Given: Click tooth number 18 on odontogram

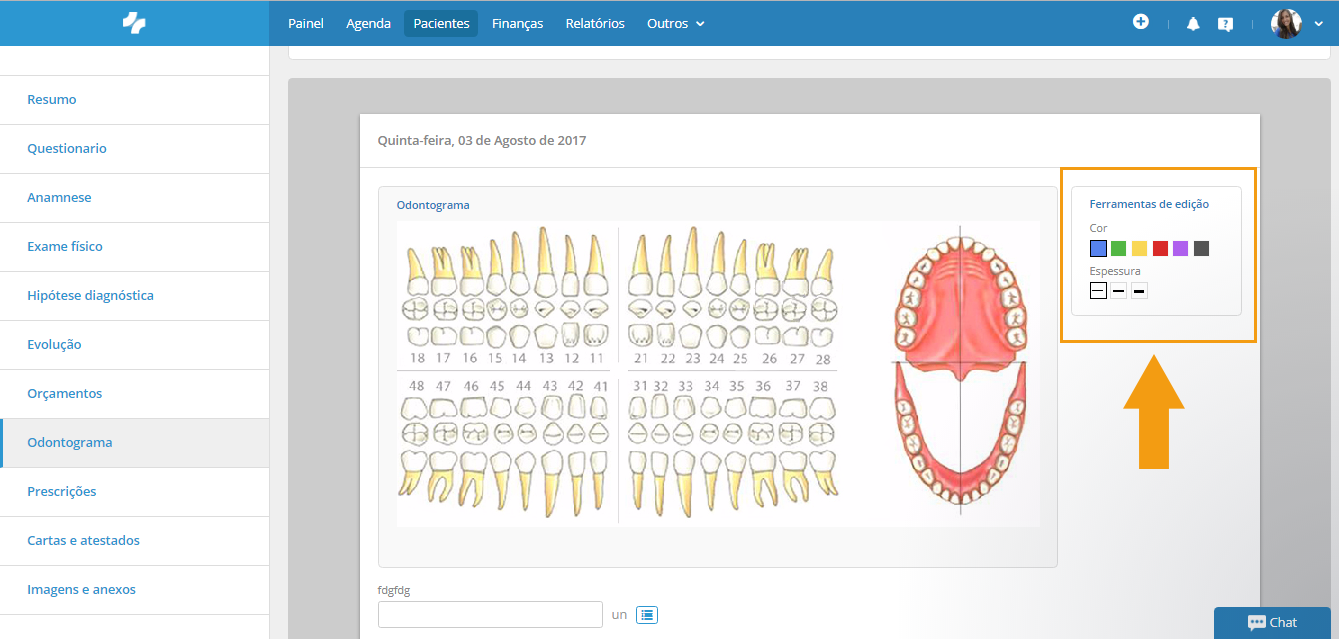Looking at the screenshot, I should pyautogui.click(x=417, y=358).
